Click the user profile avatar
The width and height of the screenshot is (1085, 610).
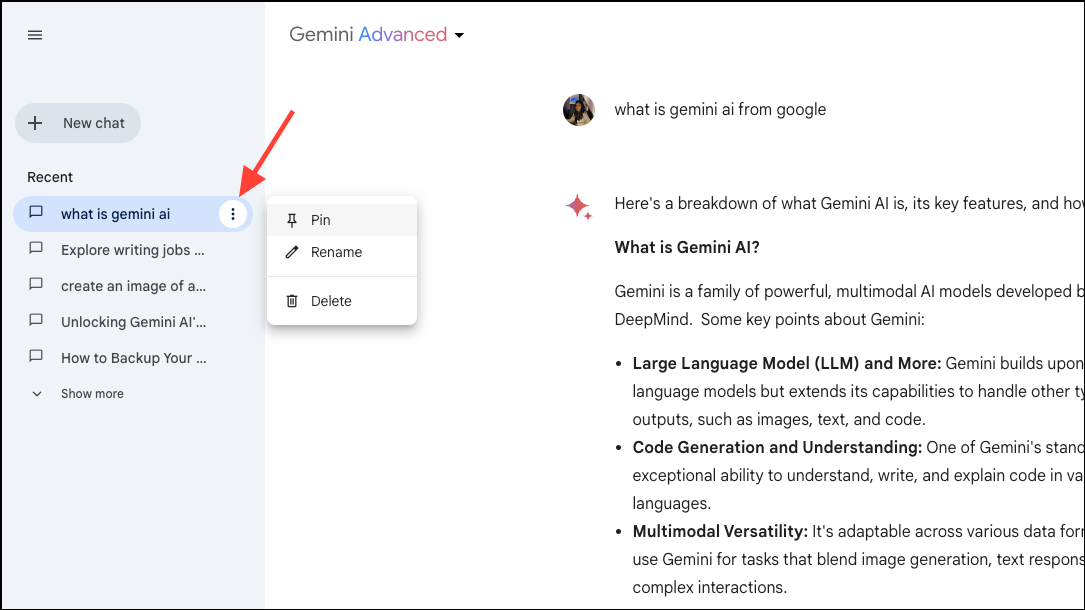(579, 109)
